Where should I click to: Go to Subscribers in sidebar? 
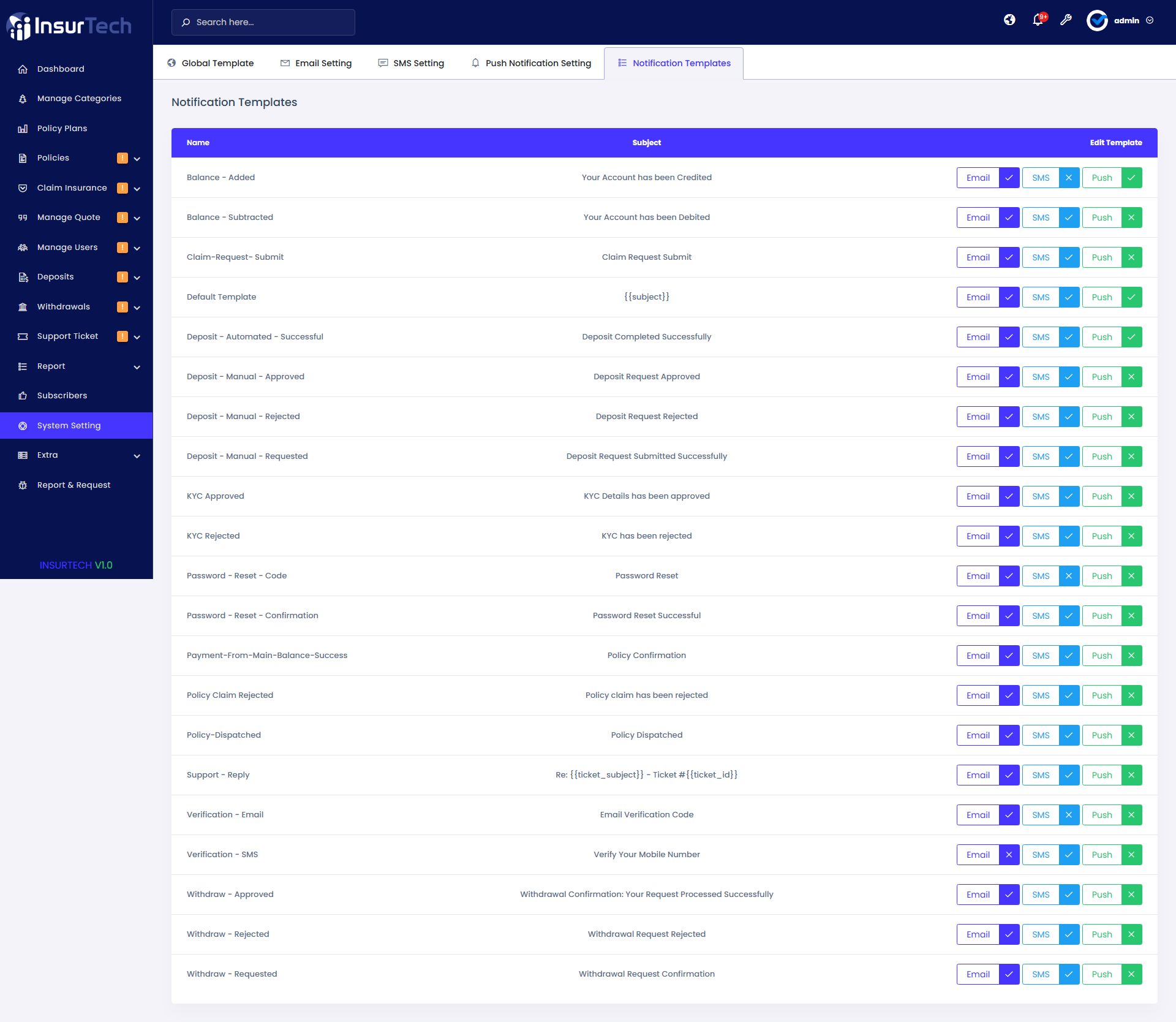click(62, 395)
